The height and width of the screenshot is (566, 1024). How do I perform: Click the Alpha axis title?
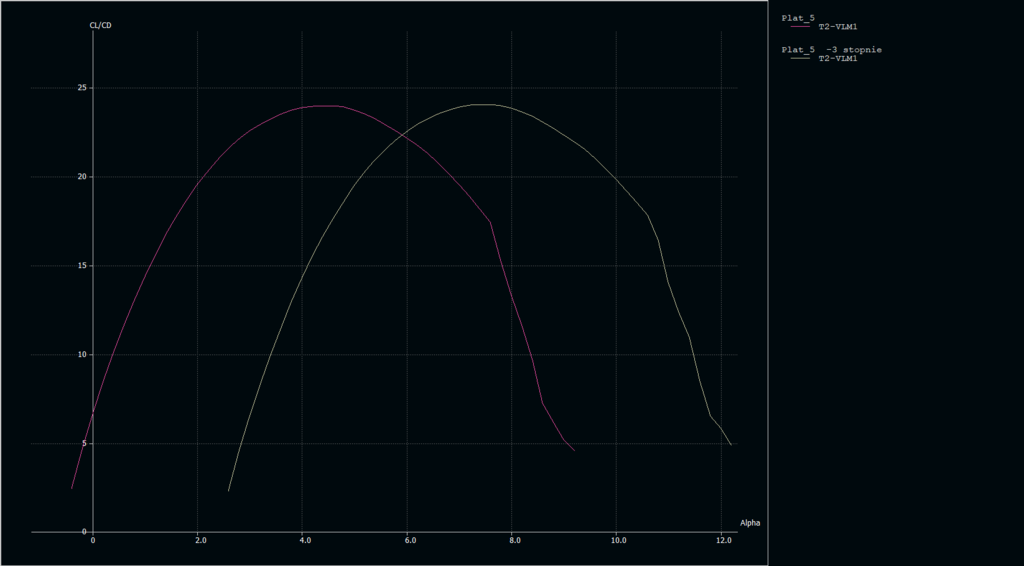coord(750,523)
